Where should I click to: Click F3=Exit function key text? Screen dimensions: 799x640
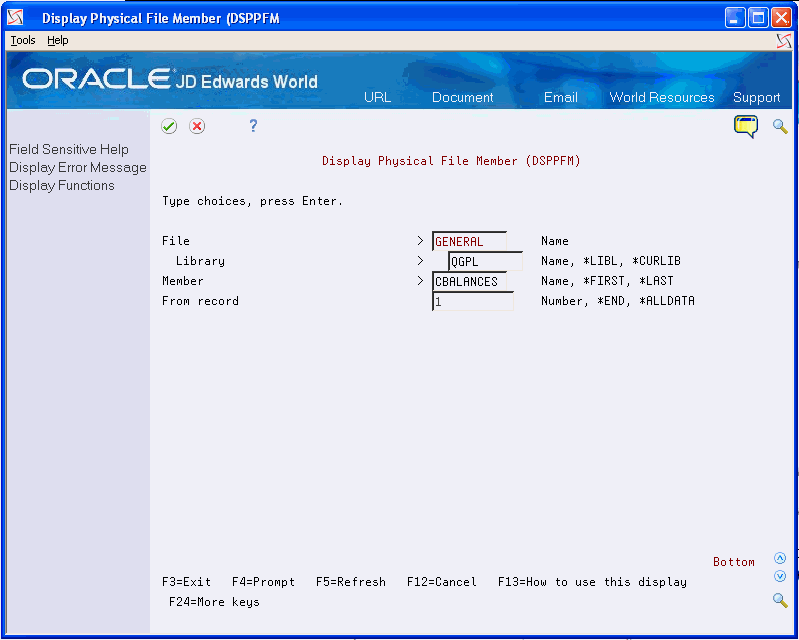[x=187, y=582]
